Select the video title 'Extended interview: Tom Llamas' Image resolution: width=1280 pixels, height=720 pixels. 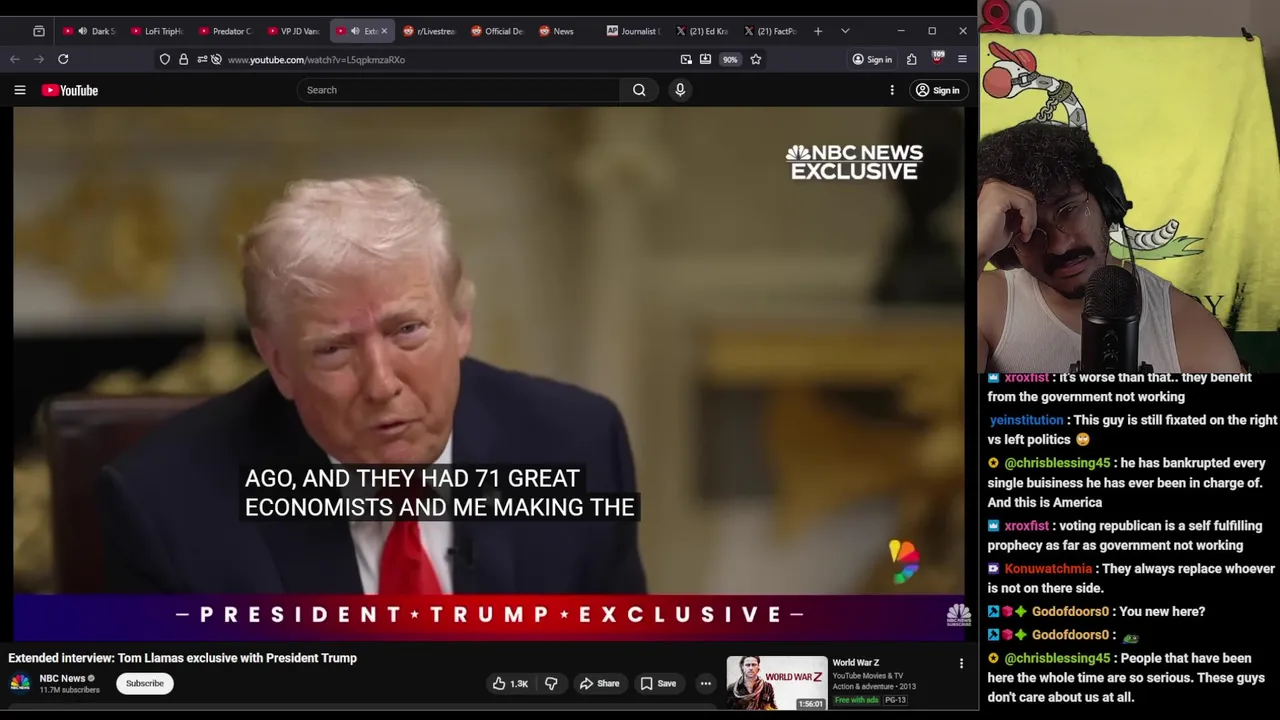(x=182, y=658)
